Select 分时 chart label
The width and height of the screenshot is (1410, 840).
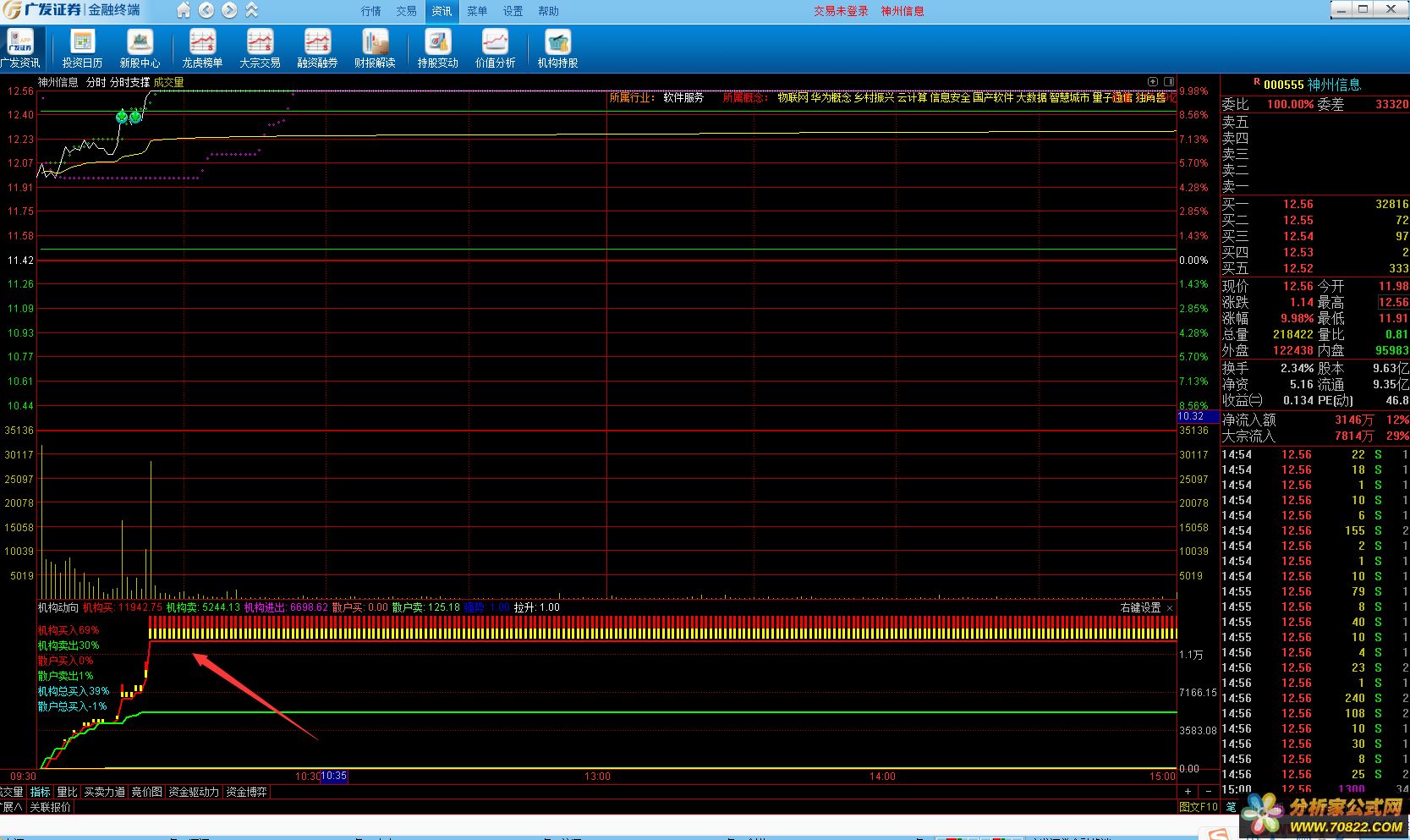(96, 82)
